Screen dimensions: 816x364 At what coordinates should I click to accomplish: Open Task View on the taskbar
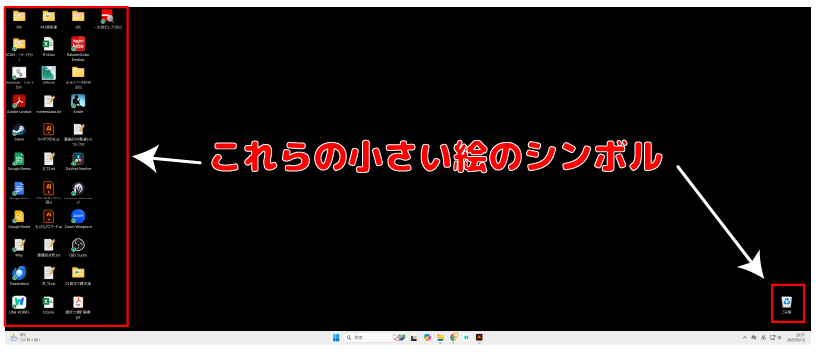coord(414,337)
